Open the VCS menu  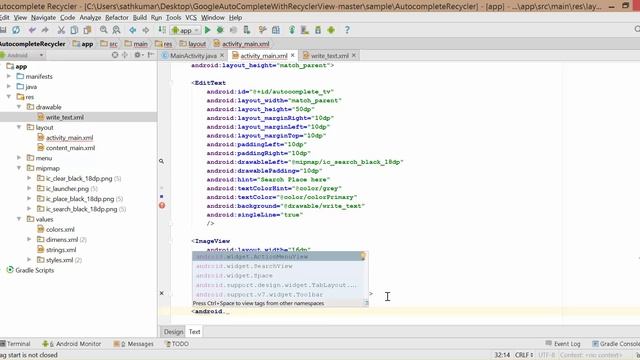coord(191,18)
